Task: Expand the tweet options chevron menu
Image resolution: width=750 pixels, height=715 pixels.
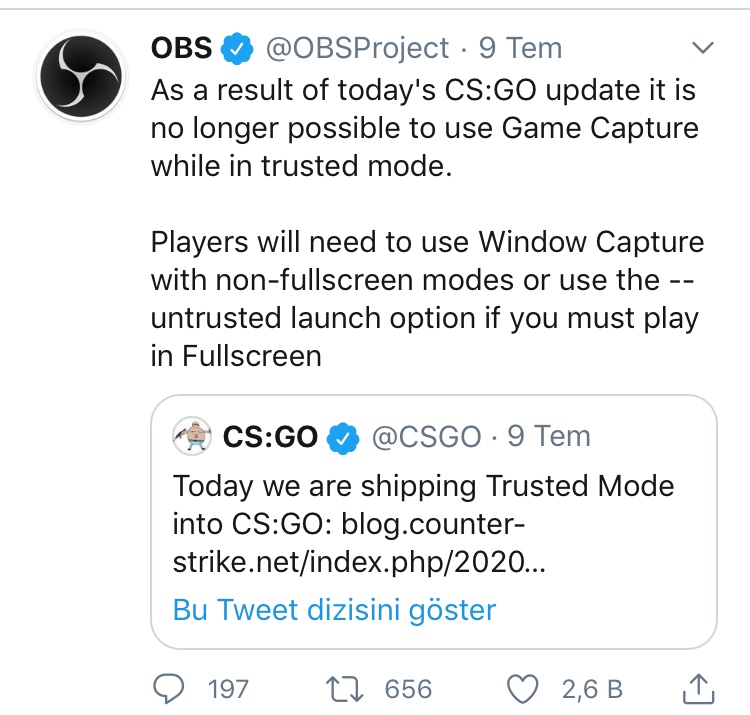Action: coord(703,48)
